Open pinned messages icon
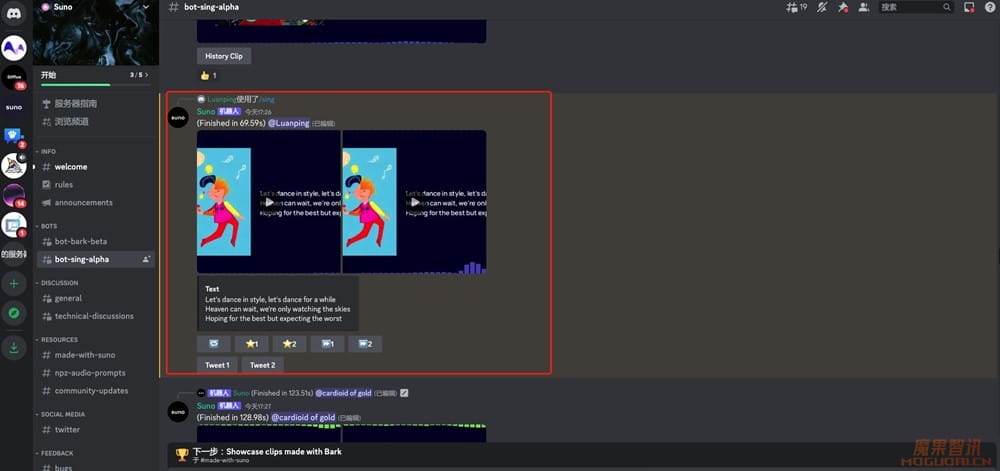Viewport: 1000px width, 471px height. click(x=842, y=7)
